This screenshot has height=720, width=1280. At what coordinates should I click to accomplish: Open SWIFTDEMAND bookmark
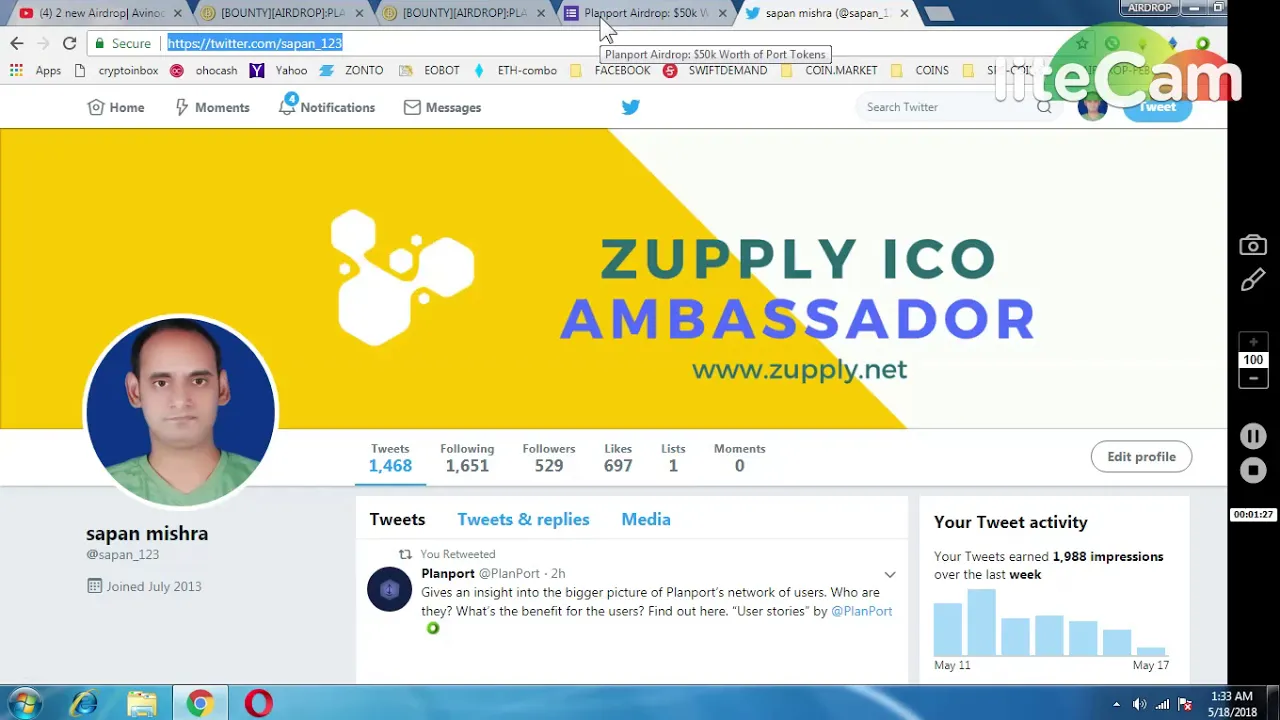click(x=715, y=70)
